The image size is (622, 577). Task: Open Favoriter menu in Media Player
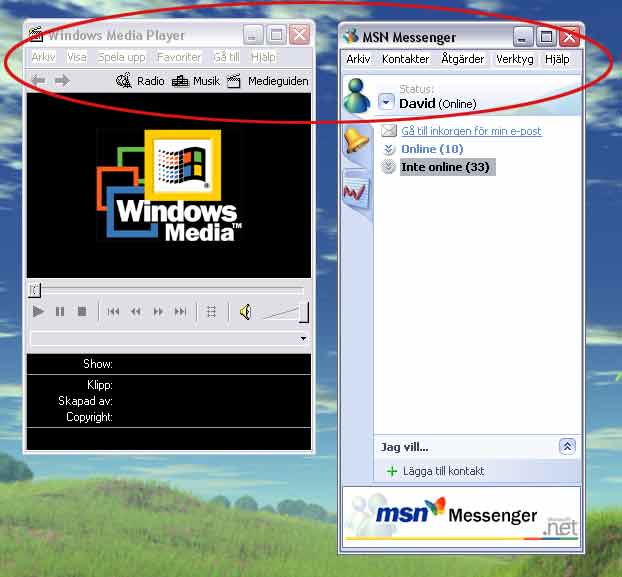click(x=179, y=57)
